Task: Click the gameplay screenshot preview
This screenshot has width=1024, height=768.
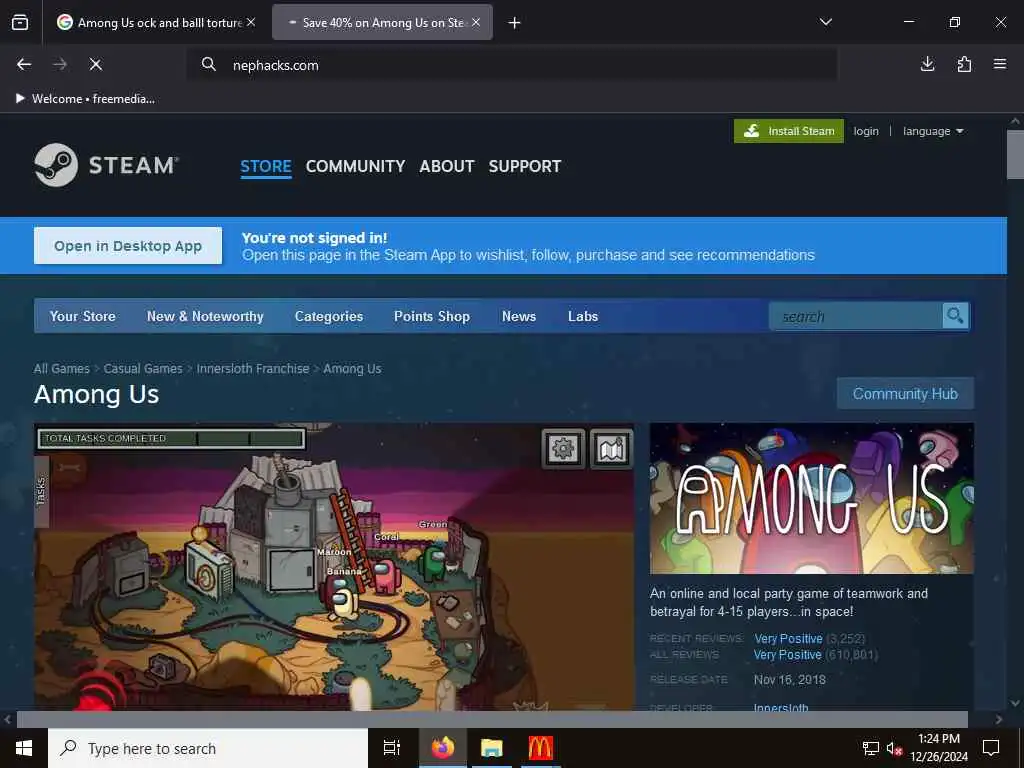Action: click(x=334, y=567)
